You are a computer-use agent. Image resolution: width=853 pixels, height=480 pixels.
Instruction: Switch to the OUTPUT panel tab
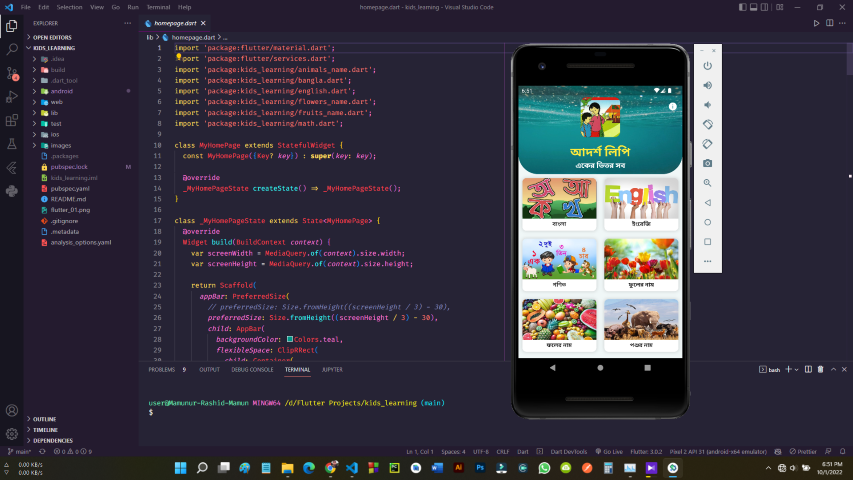click(x=209, y=370)
